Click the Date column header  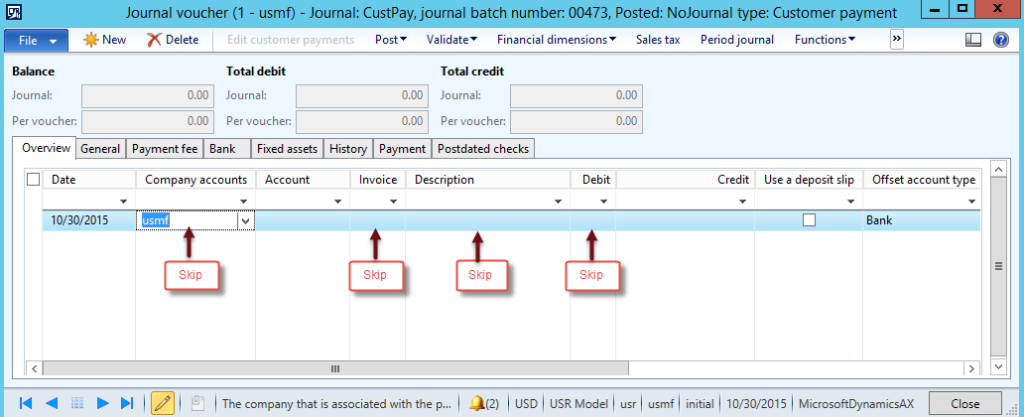89,179
